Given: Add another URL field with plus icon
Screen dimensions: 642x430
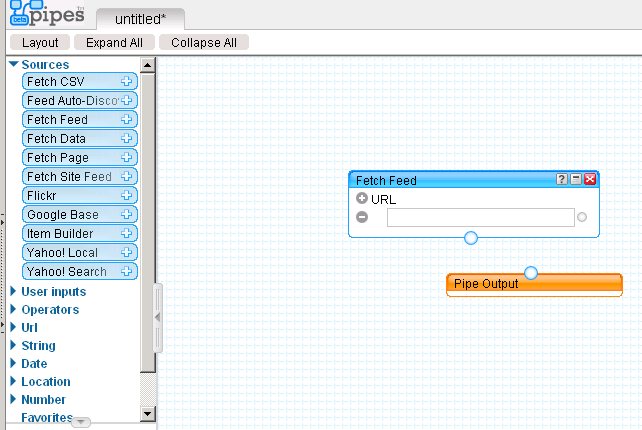Looking at the screenshot, I should [x=362, y=199].
